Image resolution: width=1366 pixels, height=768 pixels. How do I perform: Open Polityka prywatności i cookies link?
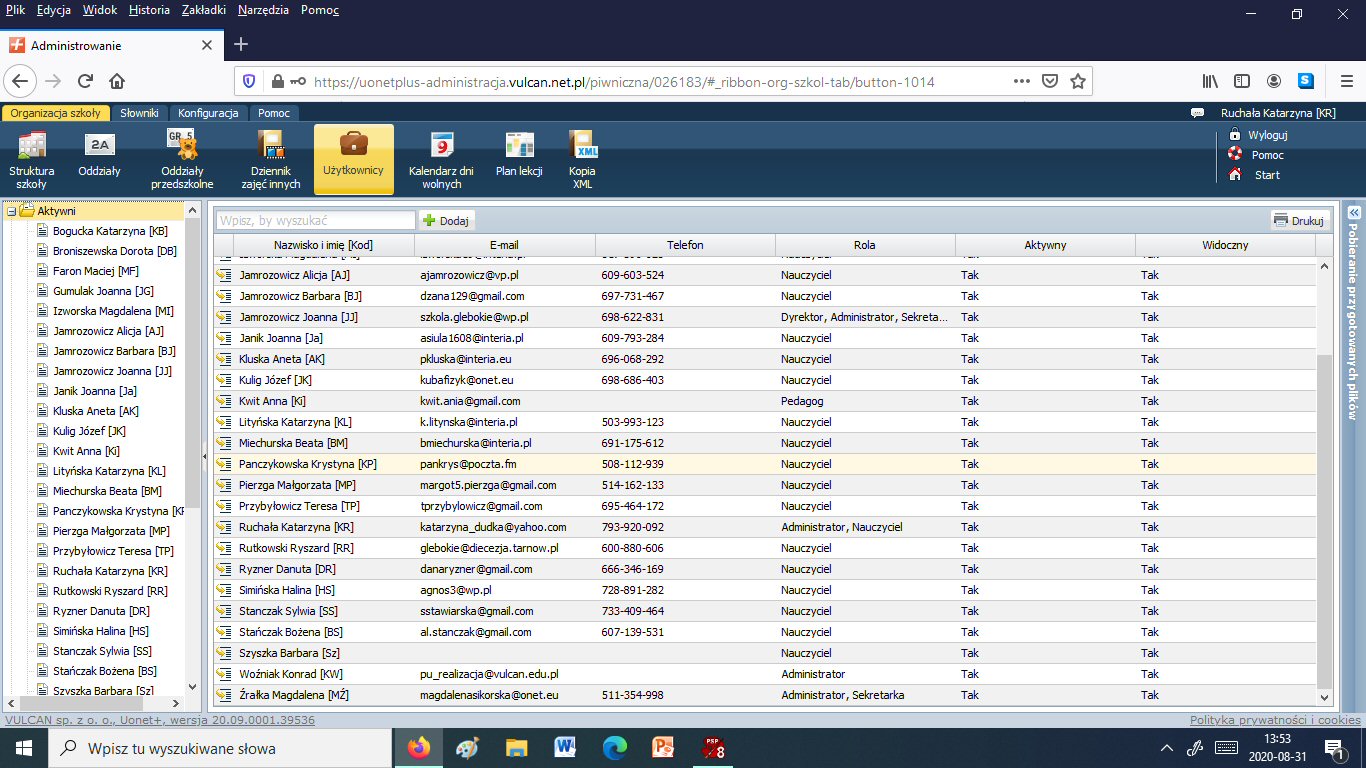[1274, 720]
